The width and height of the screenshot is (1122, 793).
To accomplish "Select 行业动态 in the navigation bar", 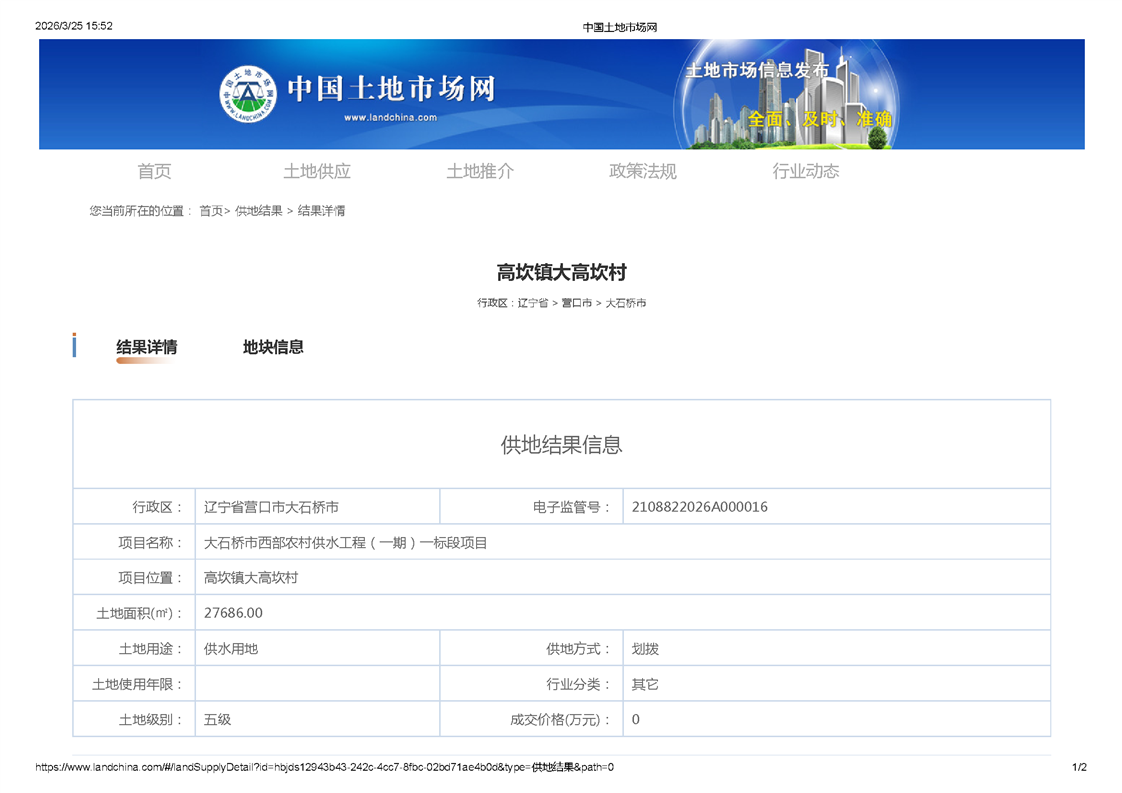I will [x=806, y=171].
